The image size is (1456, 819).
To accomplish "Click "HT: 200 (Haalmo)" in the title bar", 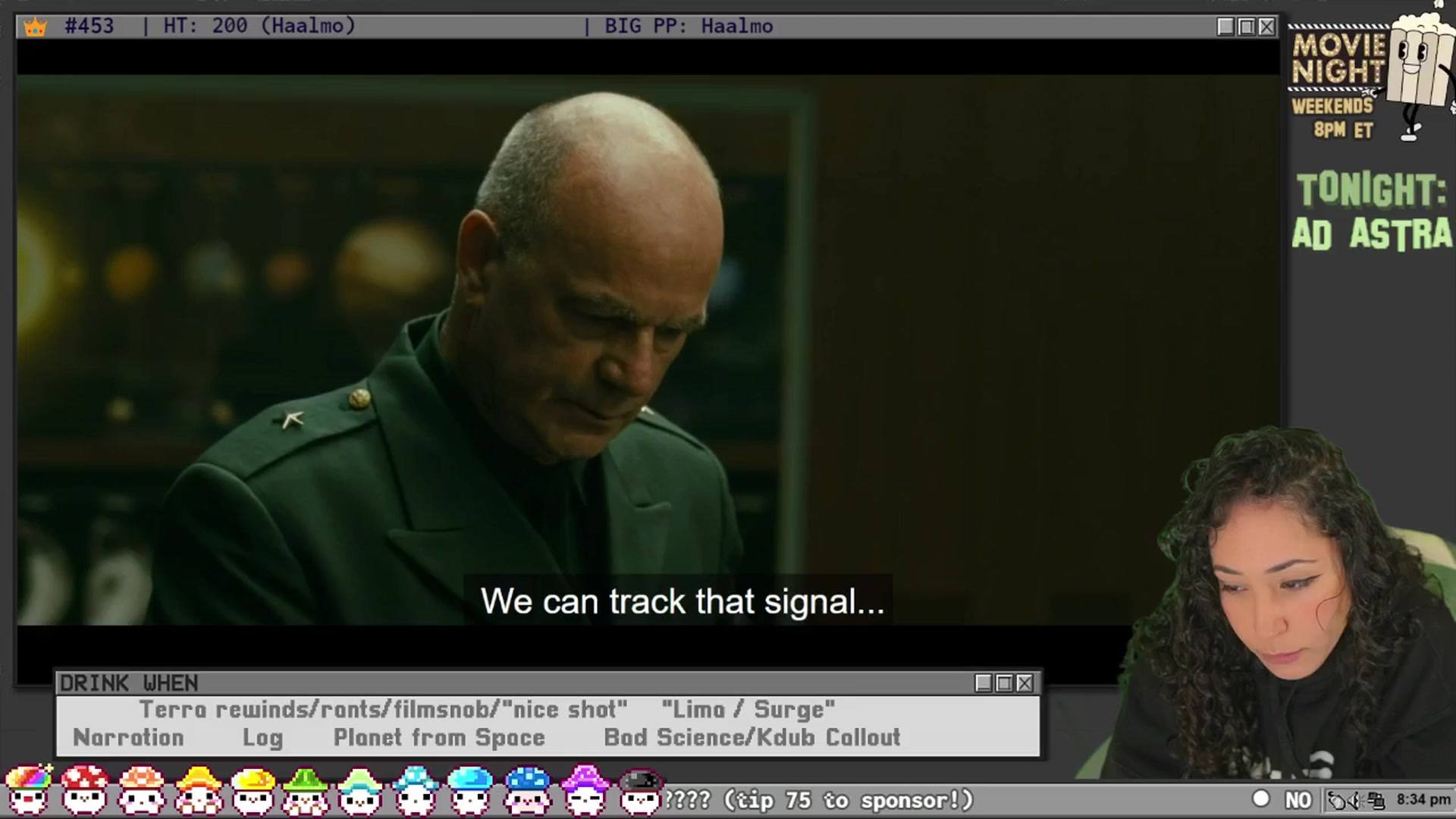I will pos(259,27).
